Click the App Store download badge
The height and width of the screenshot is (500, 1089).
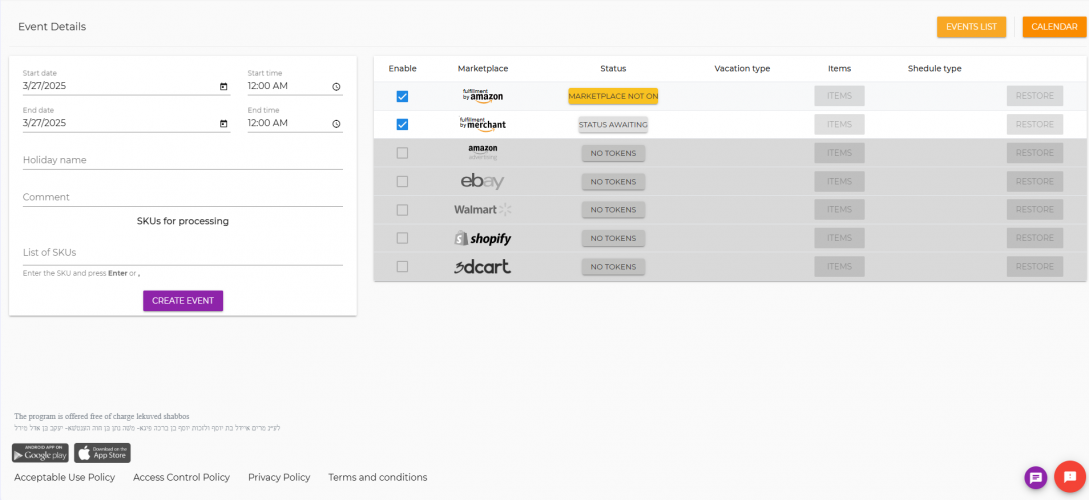(x=102, y=453)
